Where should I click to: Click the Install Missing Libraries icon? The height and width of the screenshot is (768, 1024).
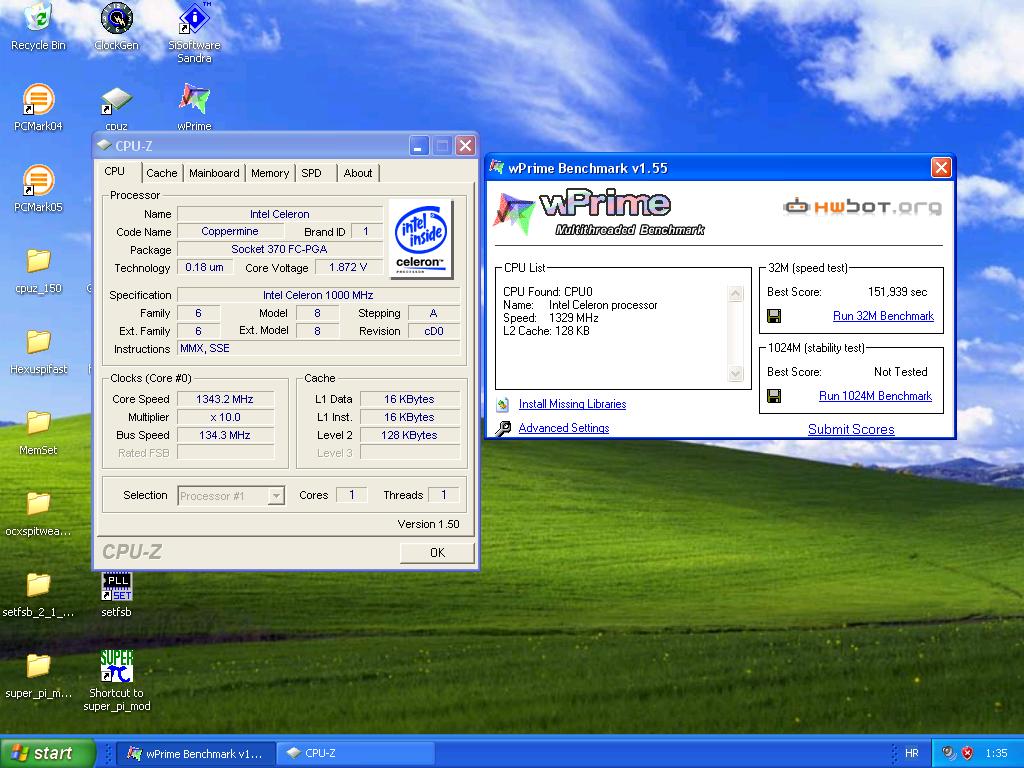point(502,405)
